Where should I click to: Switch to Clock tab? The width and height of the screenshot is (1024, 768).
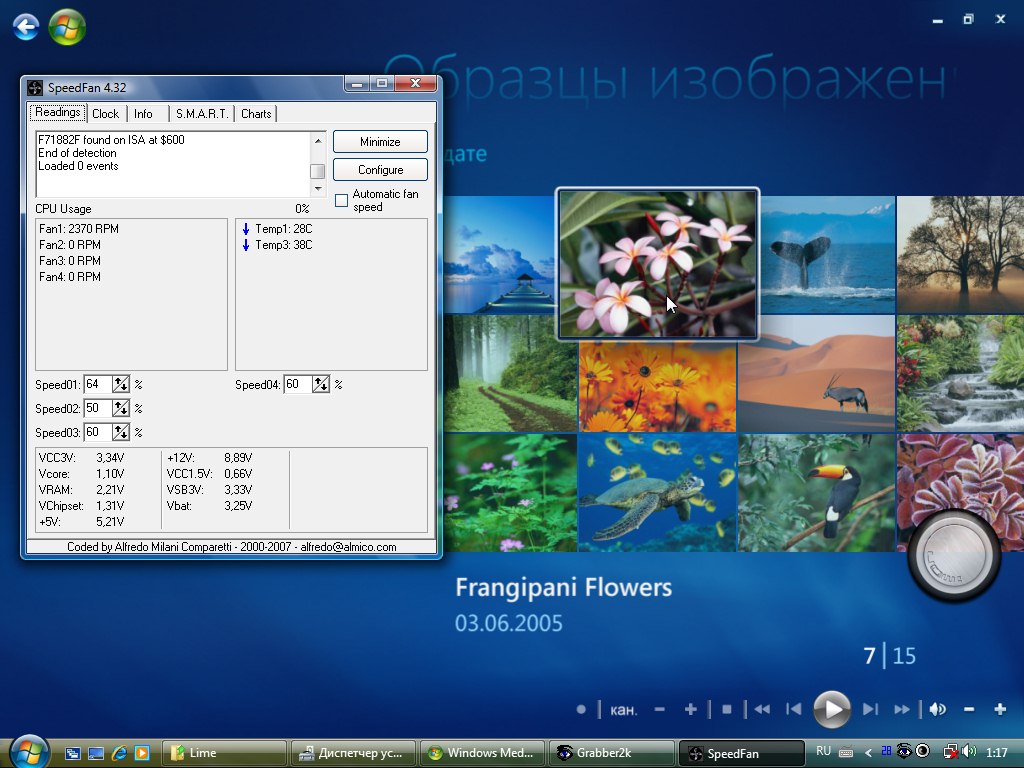coord(105,114)
